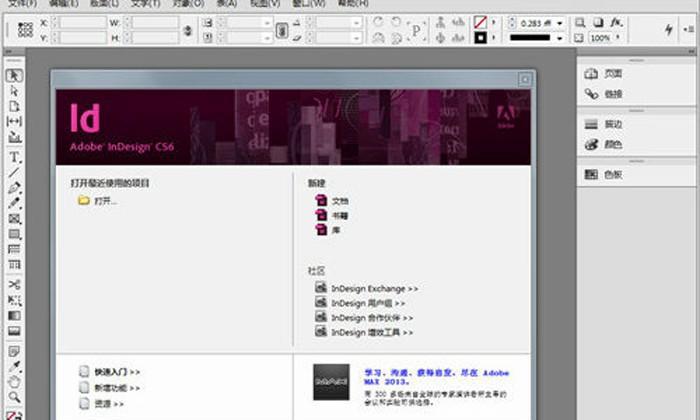The width and height of the screenshot is (700, 420).
Task: Select the Rectangle tool
Action: 14,234
